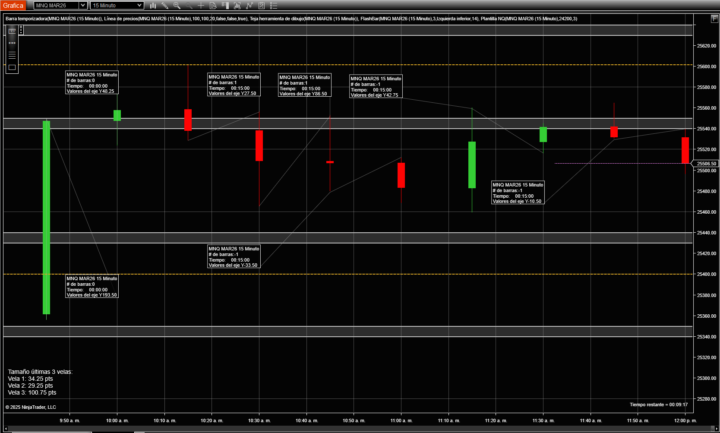Activate the Zoom Out magnifier
The image size is (720, 433).
pyautogui.click(x=189, y=6)
